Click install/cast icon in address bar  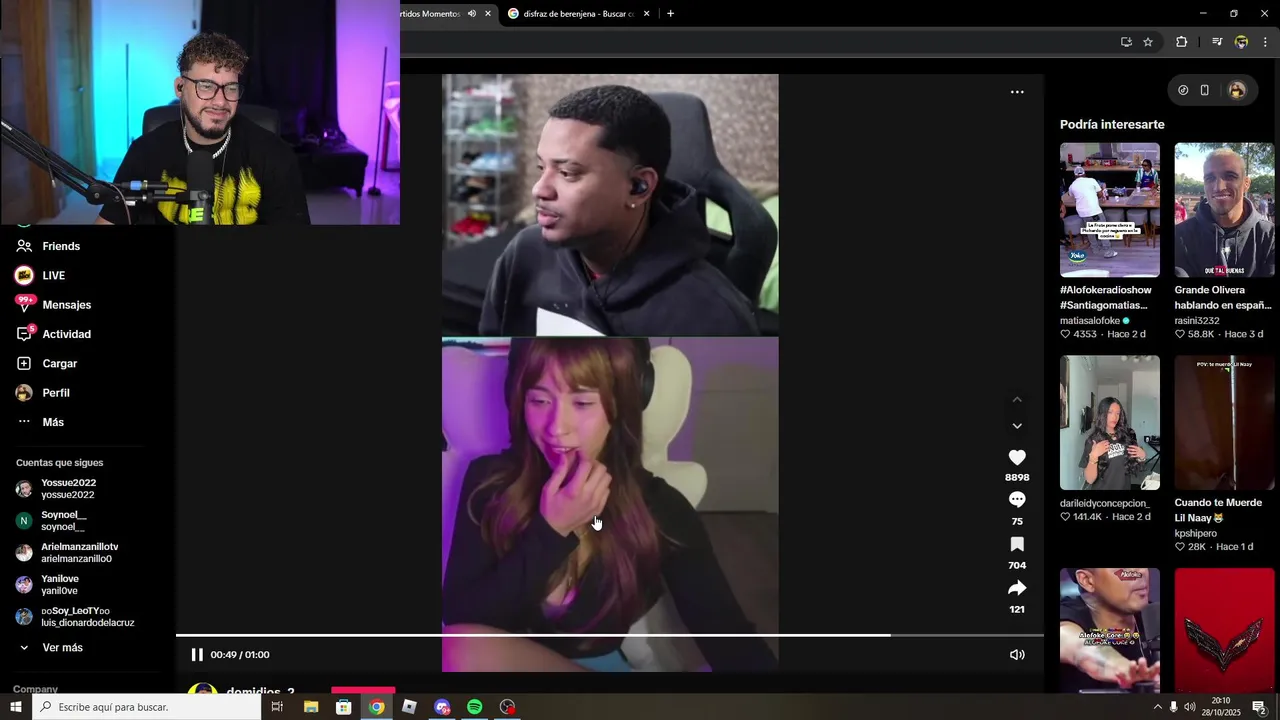(x=1126, y=42)
